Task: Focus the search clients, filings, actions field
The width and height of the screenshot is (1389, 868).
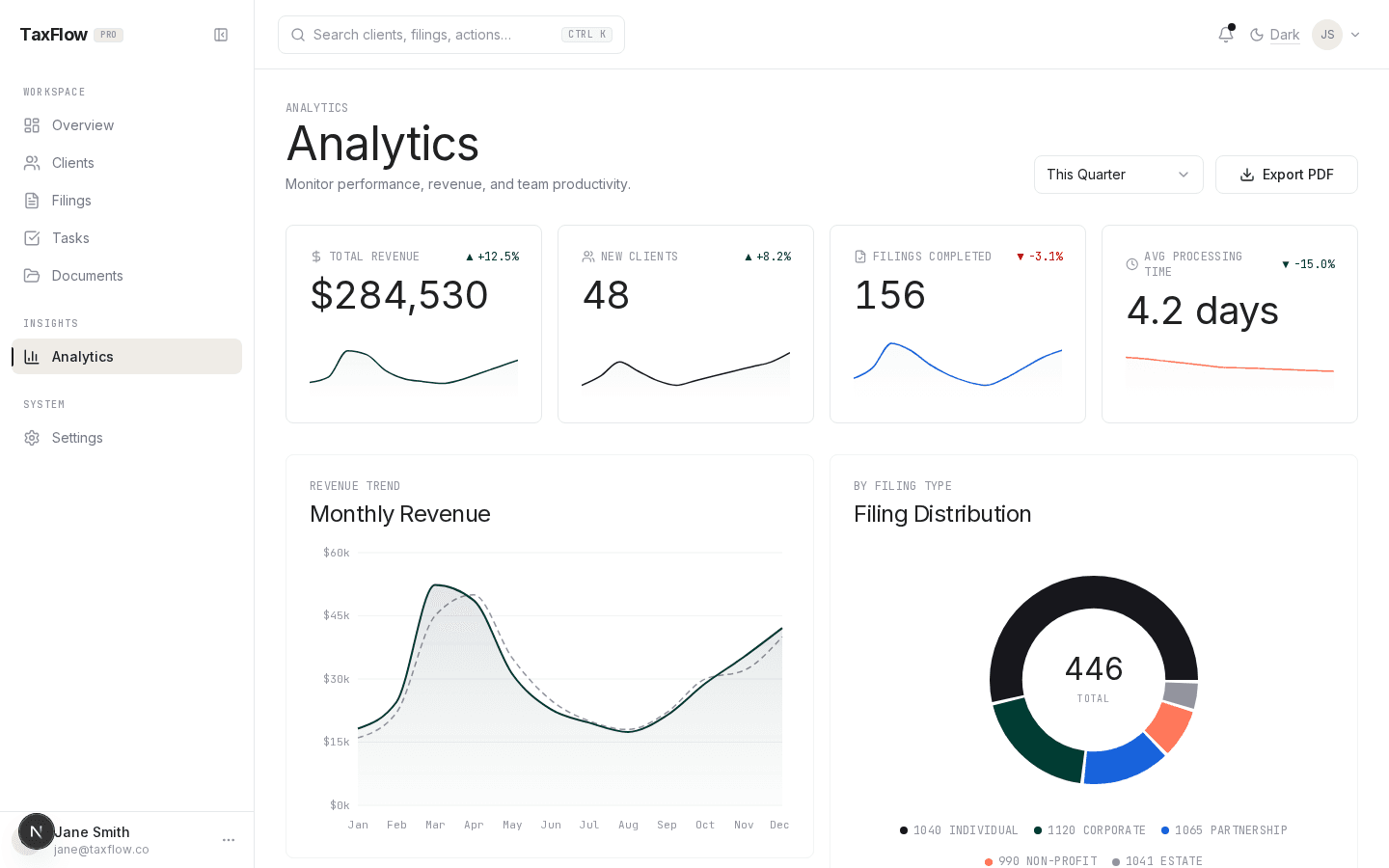Action: pyautogui.click(x=451, y=35)
